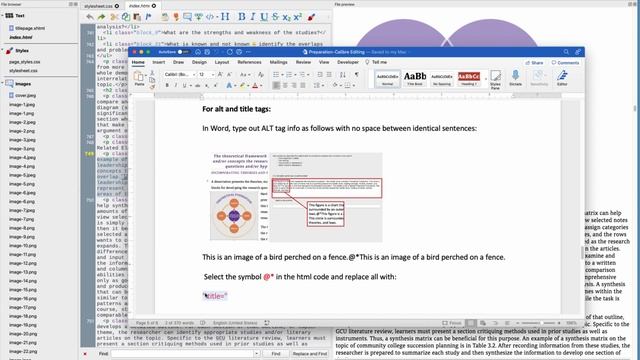Click Find button in Calibre
Image resolution: width=640 pixels, height=360 pixels.
pos(276,353)
